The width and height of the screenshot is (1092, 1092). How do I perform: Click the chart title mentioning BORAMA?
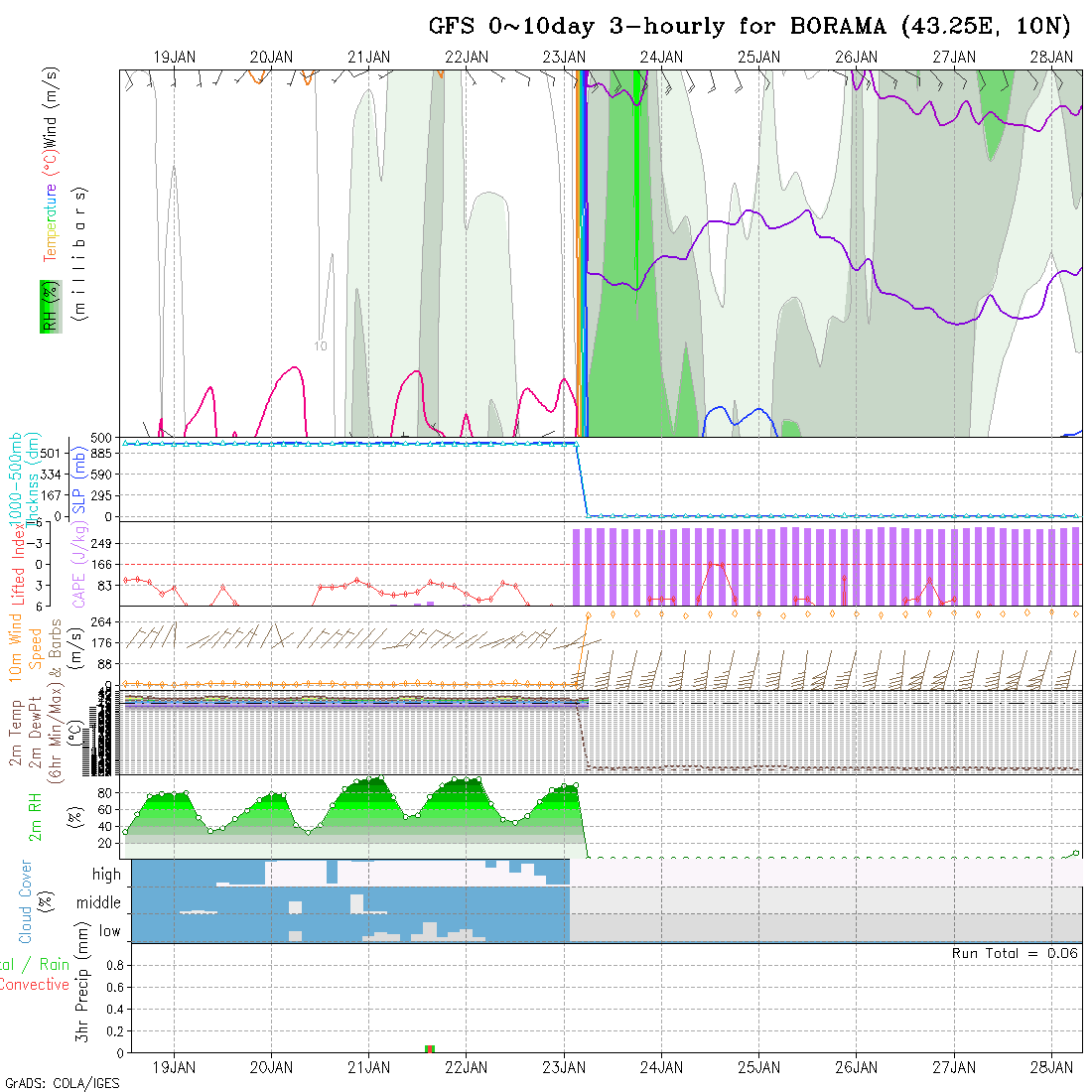click(x=750, y=27)
